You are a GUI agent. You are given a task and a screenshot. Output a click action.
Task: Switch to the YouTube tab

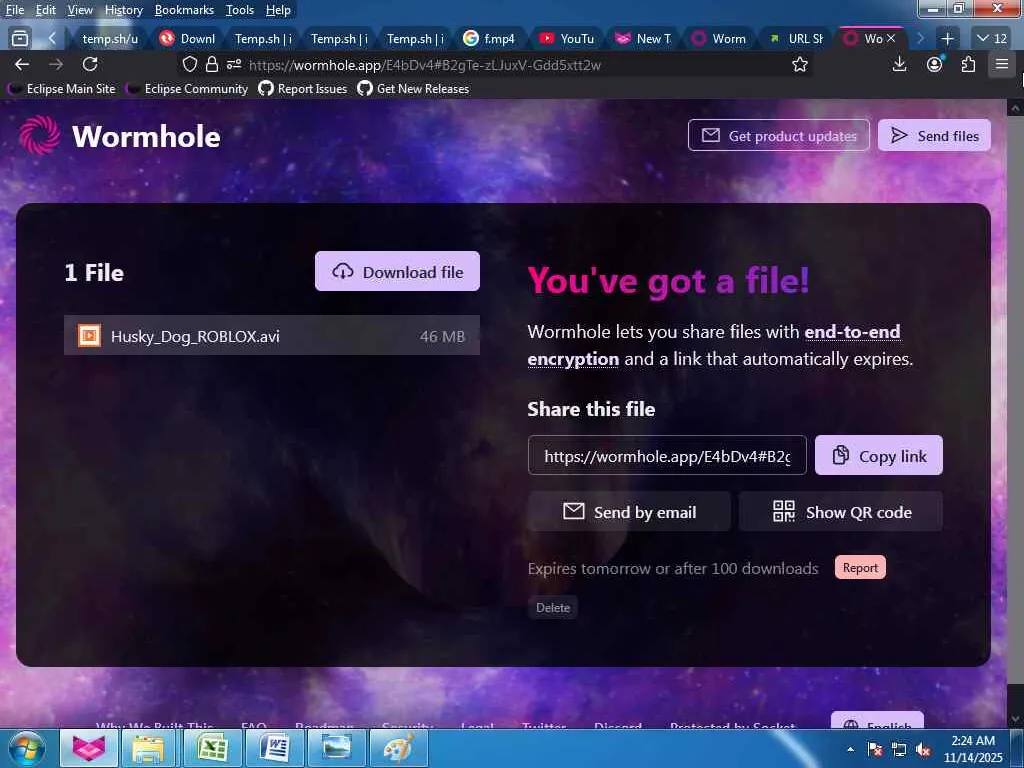point(567,39)
